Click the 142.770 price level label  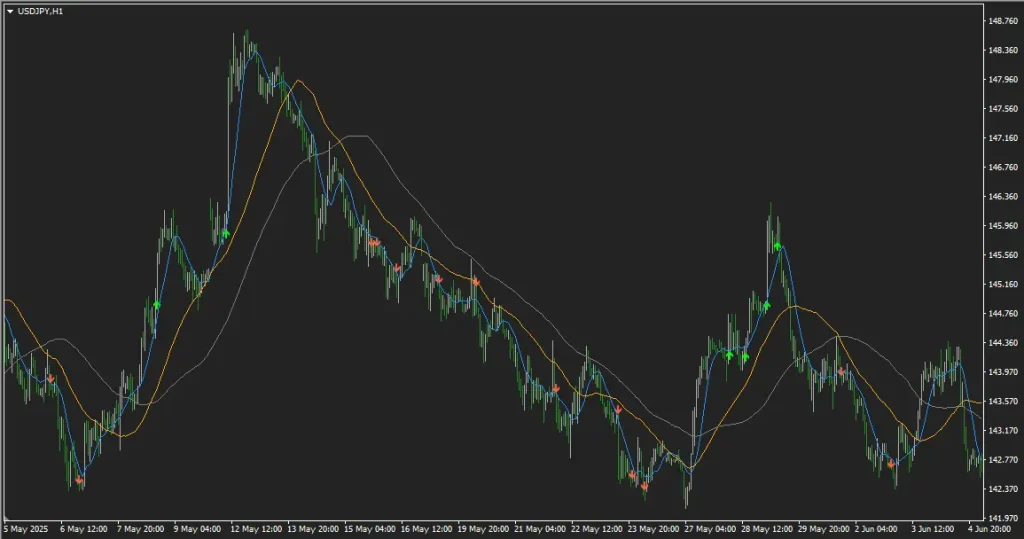[1003, 460]
